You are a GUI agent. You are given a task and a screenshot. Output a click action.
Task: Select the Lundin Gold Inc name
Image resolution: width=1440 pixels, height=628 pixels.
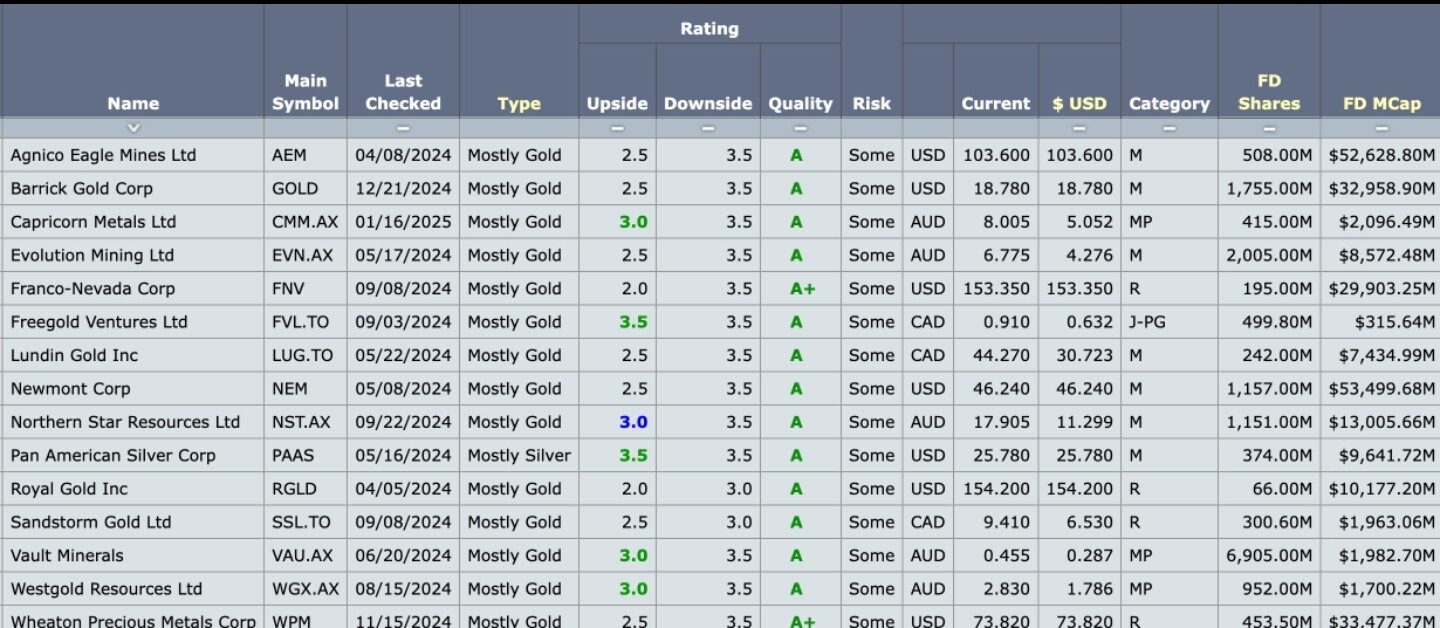click(74, 355)
